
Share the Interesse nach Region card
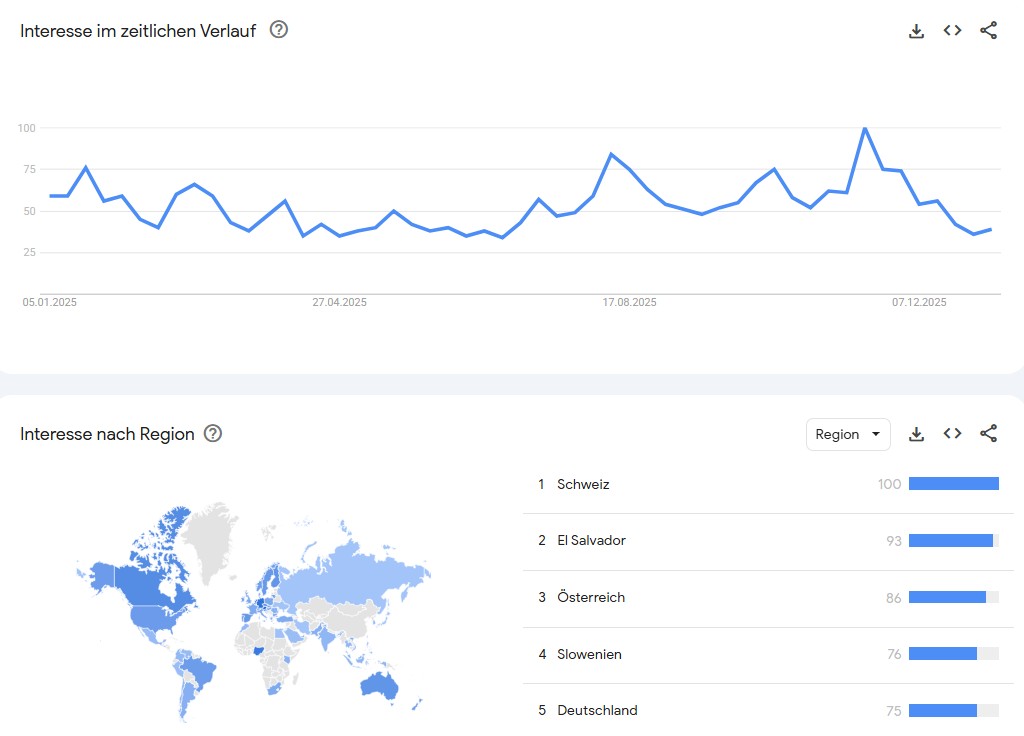(988, 434)
